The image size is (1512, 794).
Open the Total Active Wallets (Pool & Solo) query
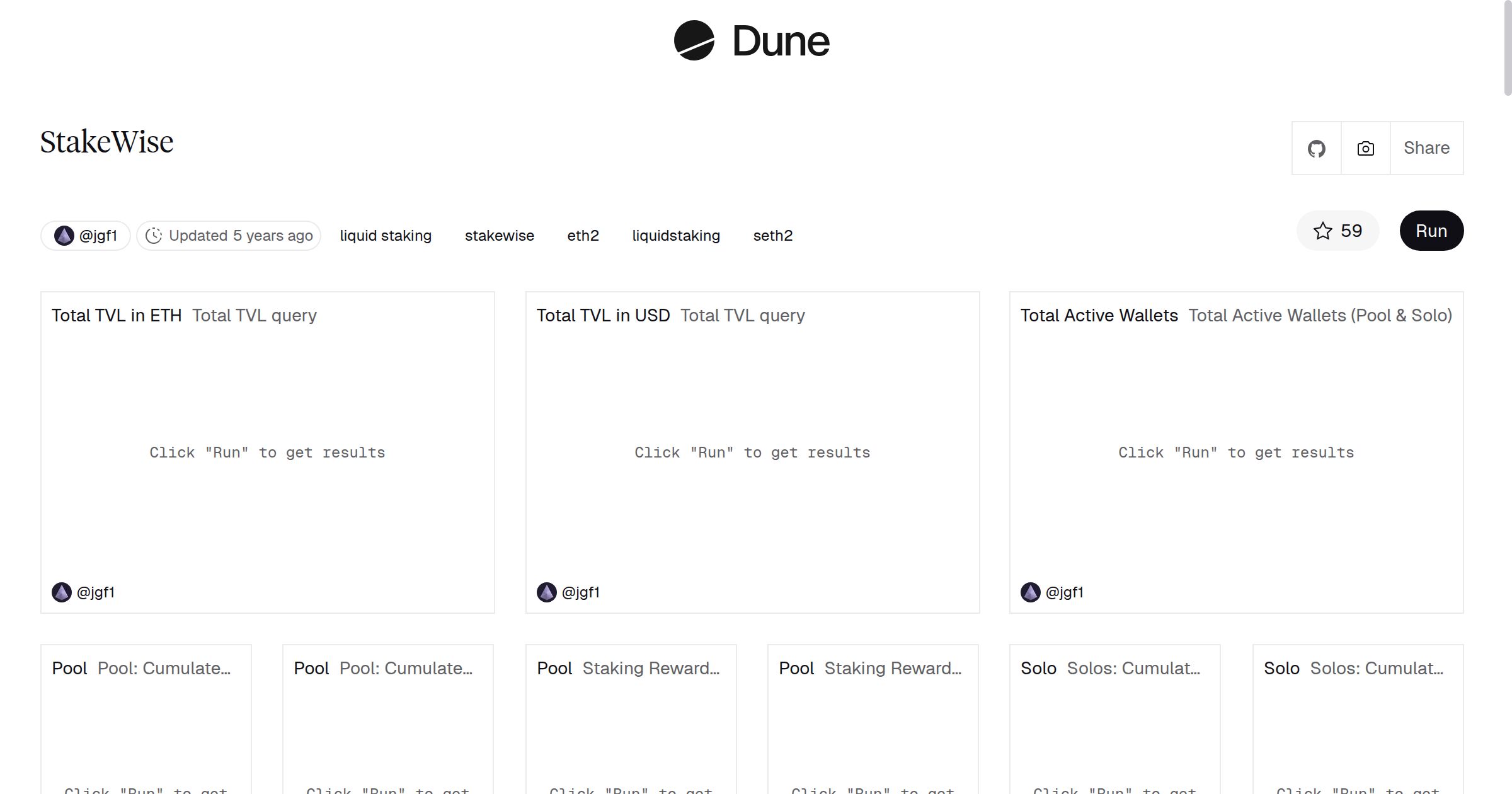[1320, 315]
